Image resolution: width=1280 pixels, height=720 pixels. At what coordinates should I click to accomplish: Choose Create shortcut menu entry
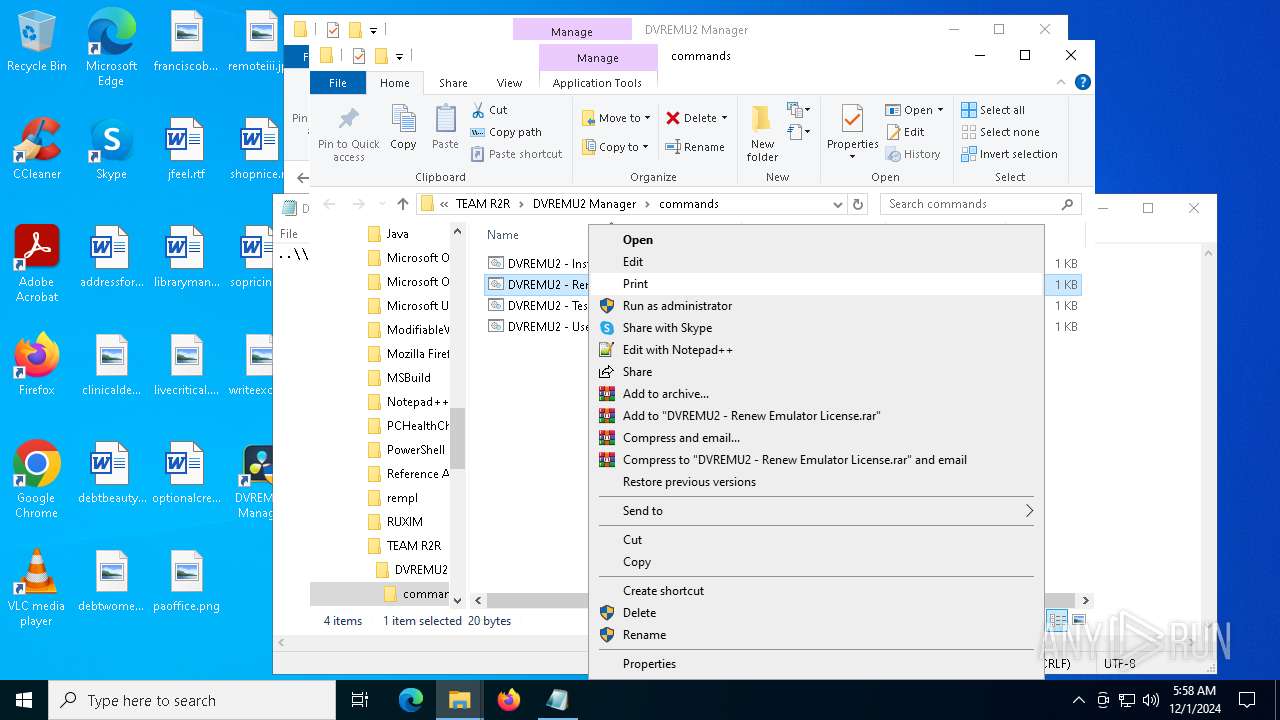[x=816, y=591]
